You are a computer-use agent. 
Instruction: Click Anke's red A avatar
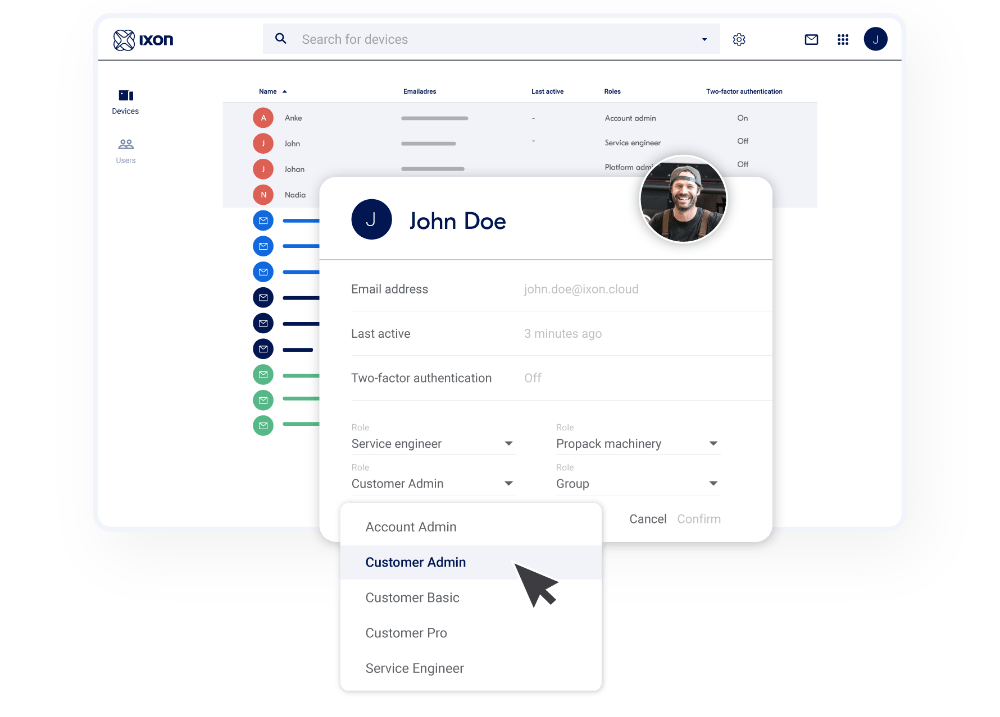(263, 118)
